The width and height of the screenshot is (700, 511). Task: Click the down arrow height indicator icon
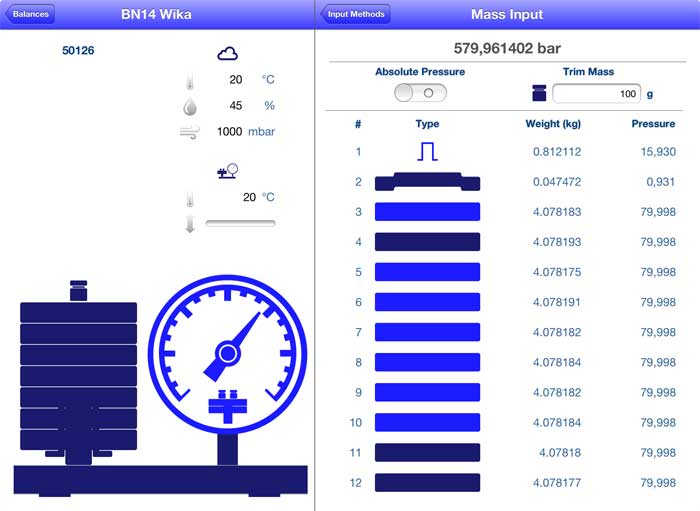click(190, 224)
